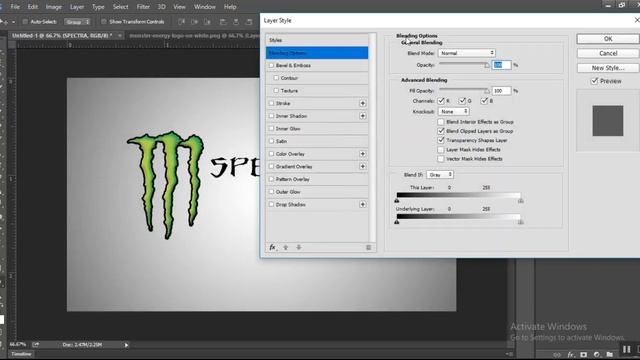The width and height of the screenshot is (640, 360).
Task: Click the align bottom edges icon
Action: (208, 22)
